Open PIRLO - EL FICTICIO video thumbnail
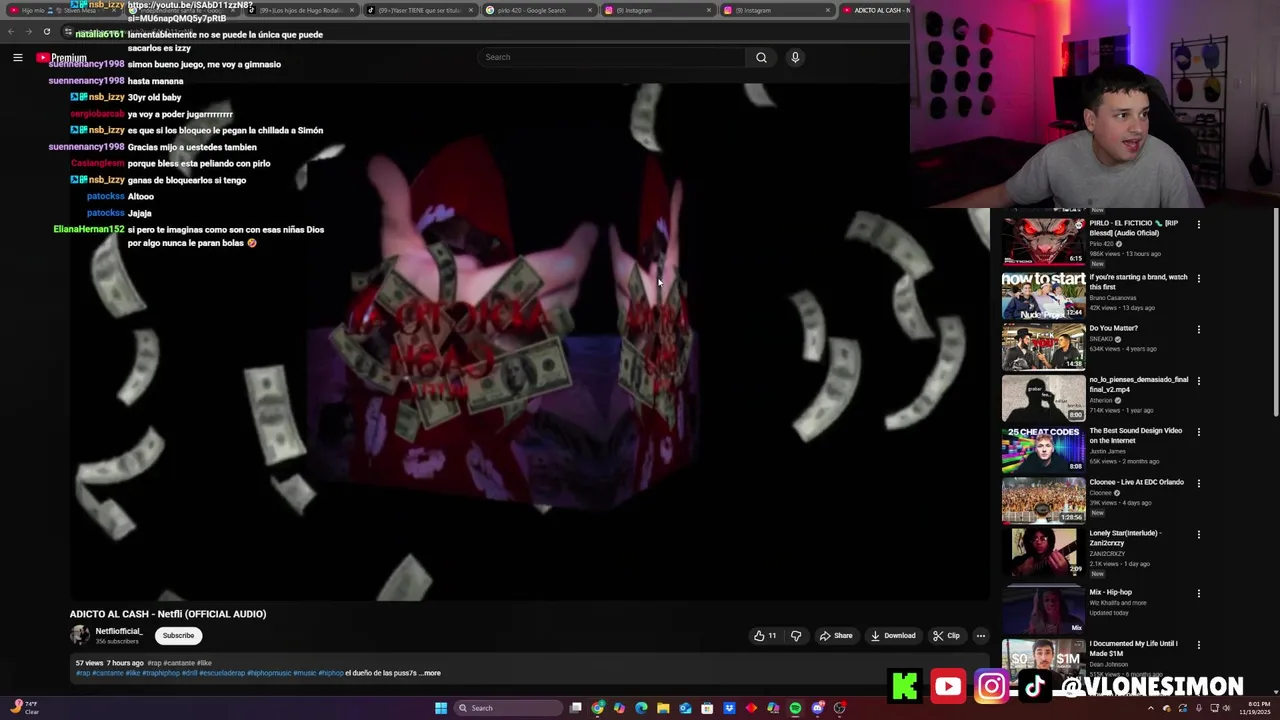 1043,244
